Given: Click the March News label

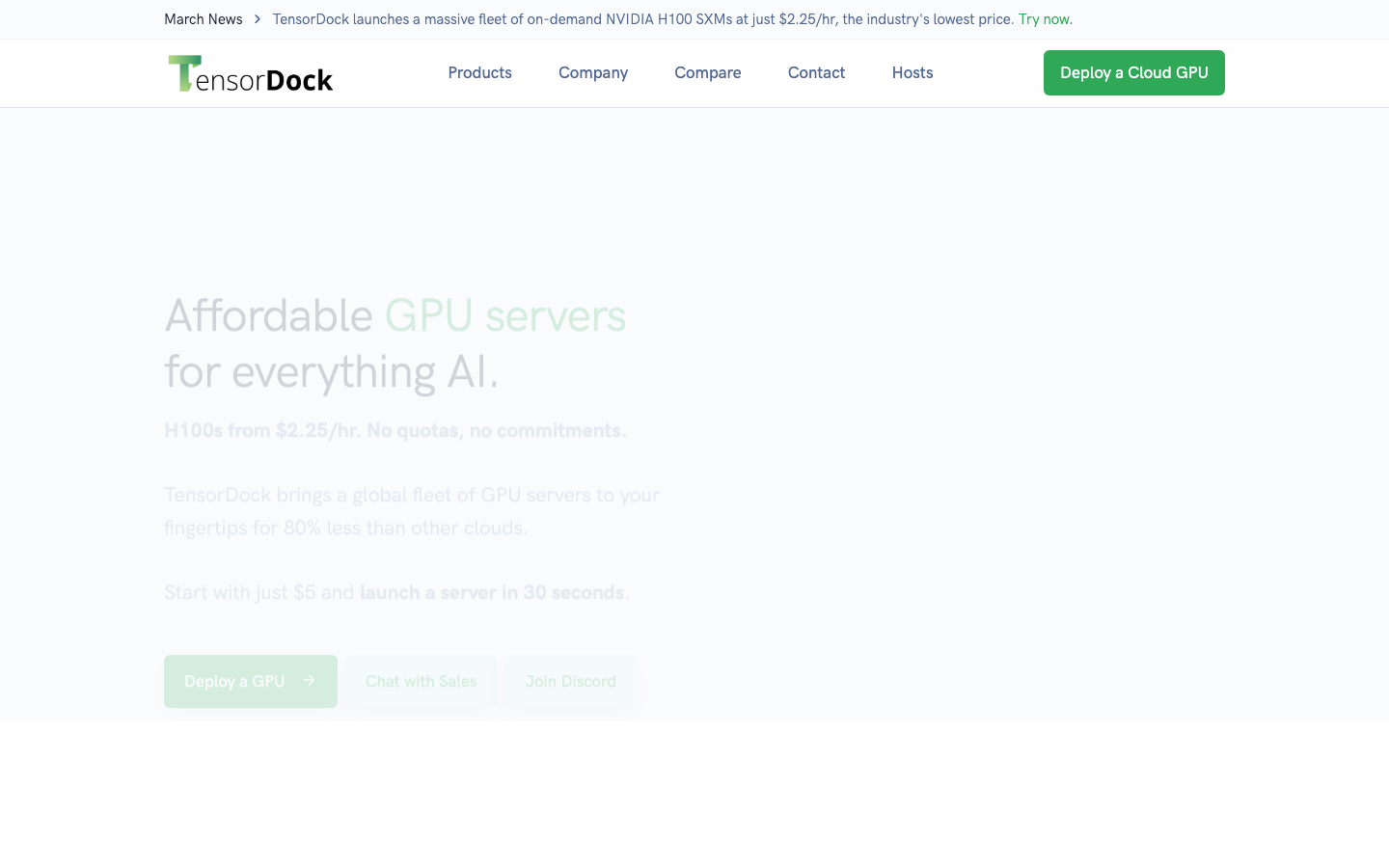Looking at the screenshot, I should 204,19.
